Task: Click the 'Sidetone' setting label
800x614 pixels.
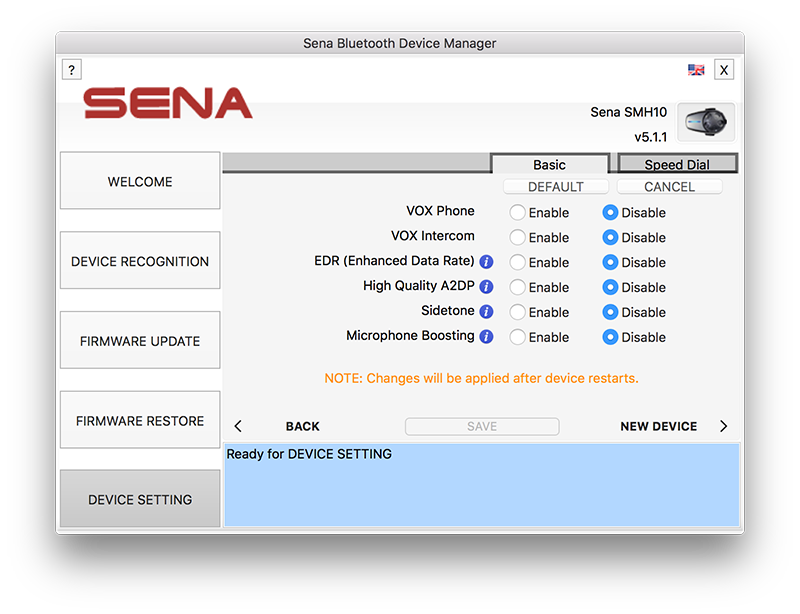Action: 448,310
